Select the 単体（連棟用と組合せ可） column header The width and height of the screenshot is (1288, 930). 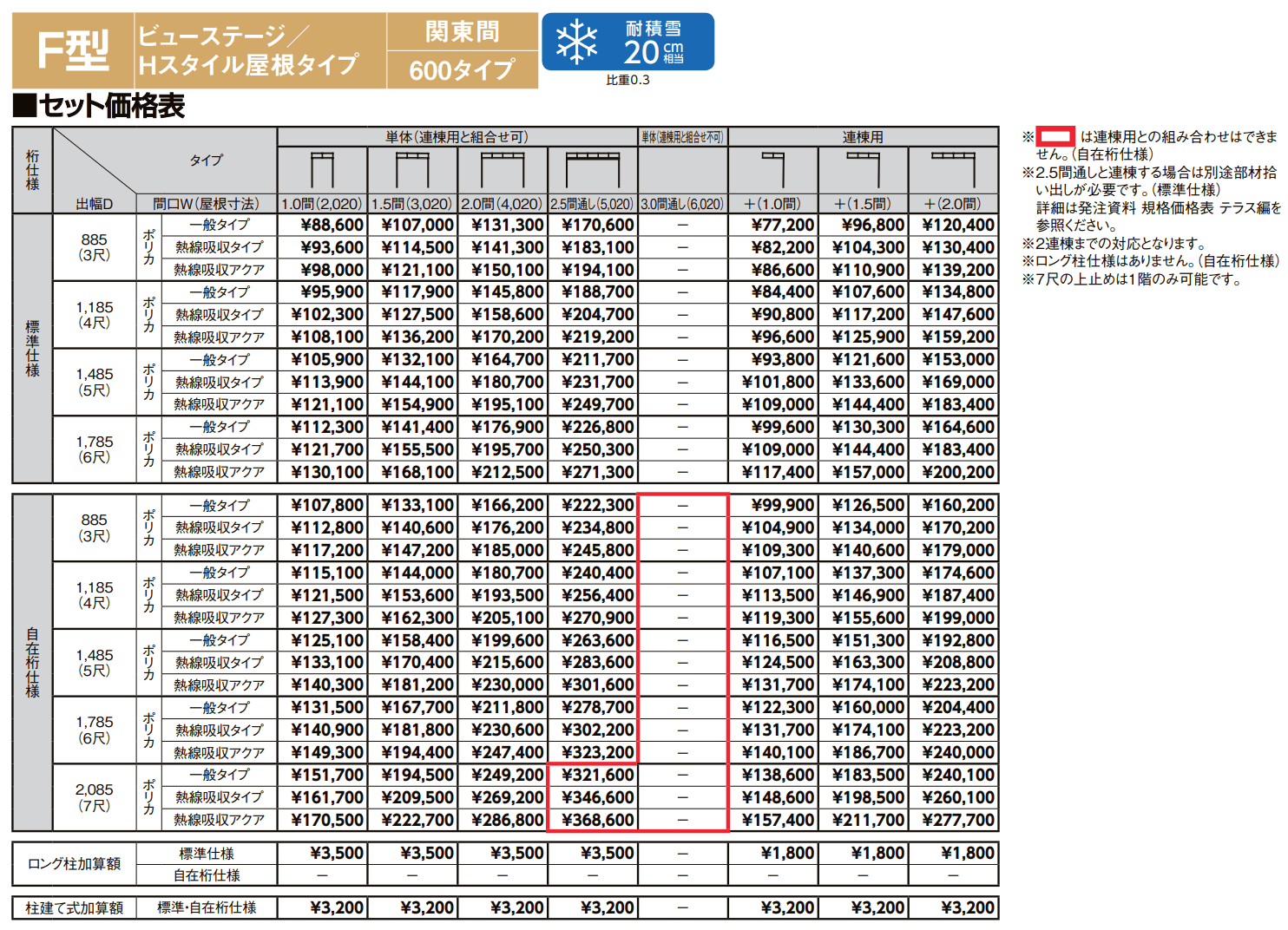pos(456,136)
